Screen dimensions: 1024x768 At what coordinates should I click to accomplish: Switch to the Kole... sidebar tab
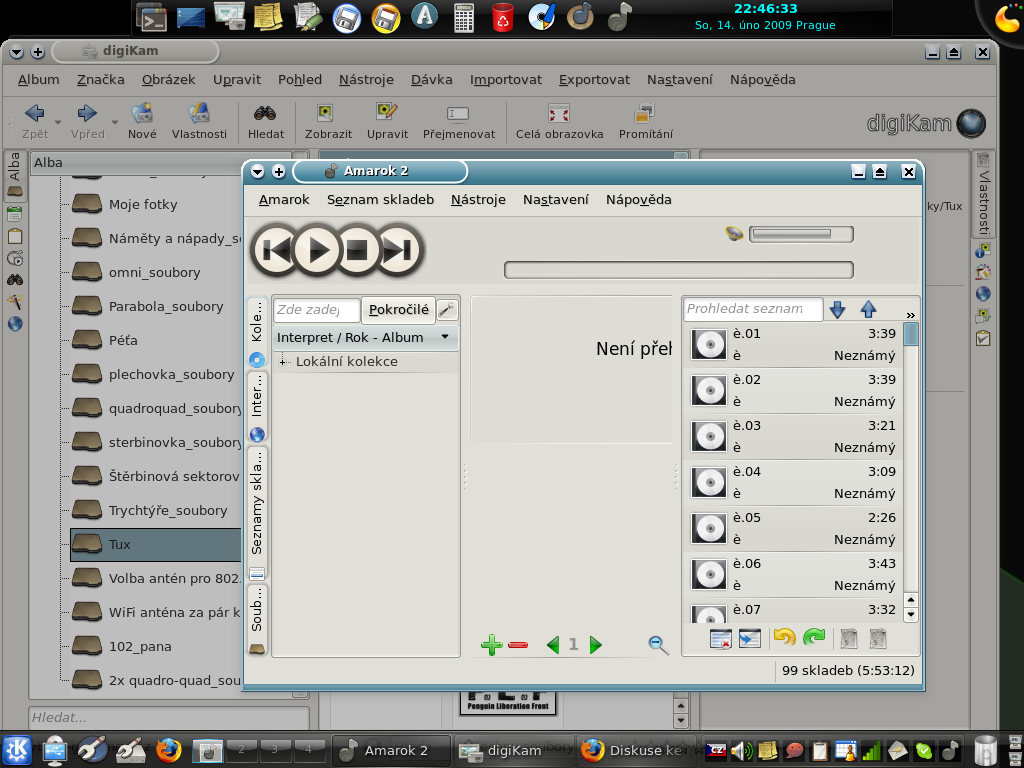click(x=257, y=333)
